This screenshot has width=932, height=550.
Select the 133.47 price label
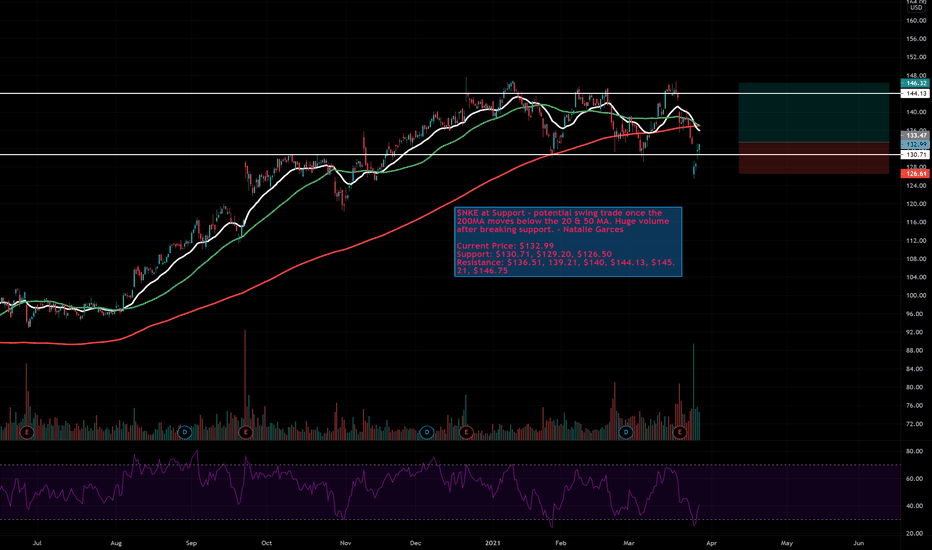tap(915, 136)
